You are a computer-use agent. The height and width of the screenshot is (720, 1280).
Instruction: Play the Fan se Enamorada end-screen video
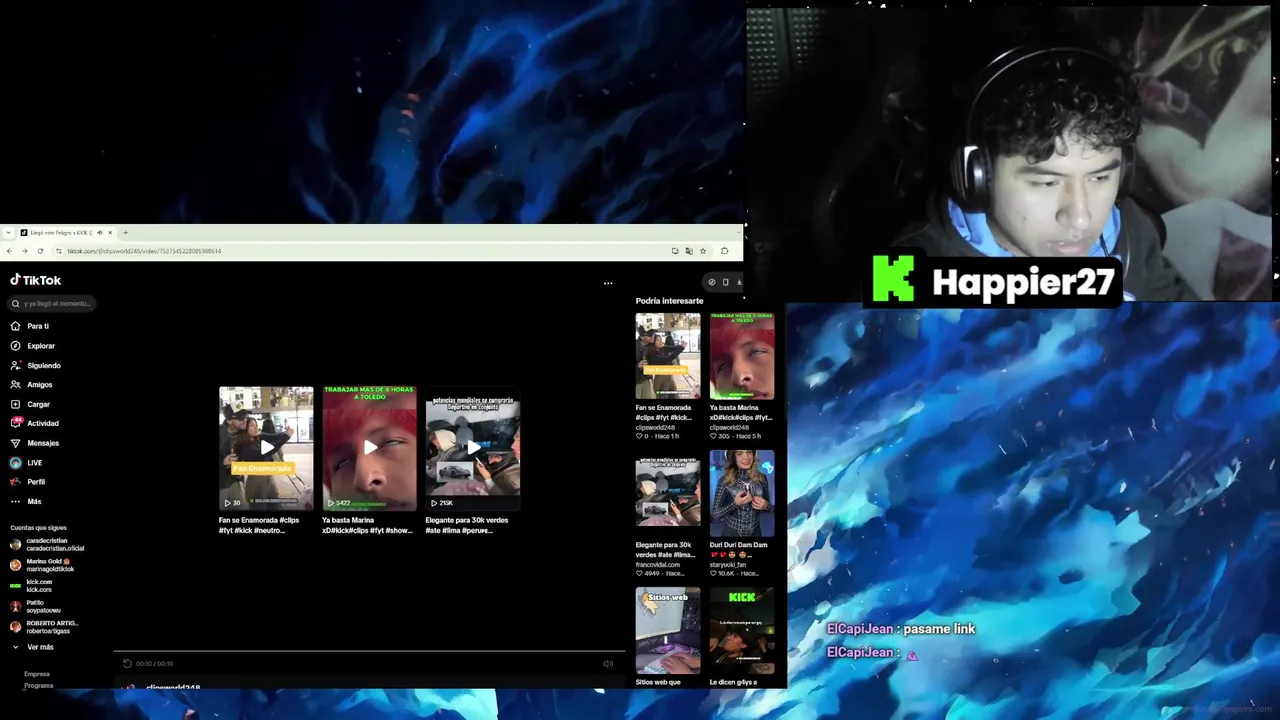pyautogui.click(x=266, y=448)
